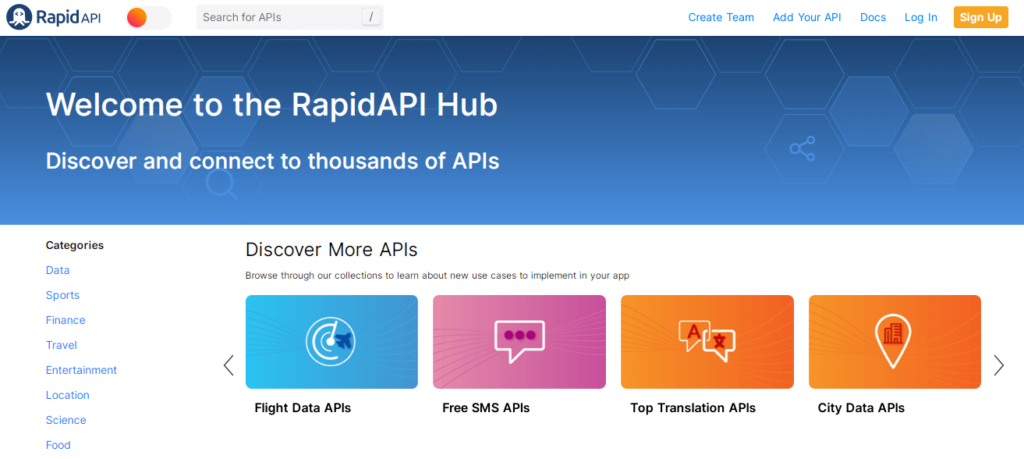Click the orange Sign Up button
This screenshot has width=1024, height=459.
pyautogui.click(x=980, y=18)
